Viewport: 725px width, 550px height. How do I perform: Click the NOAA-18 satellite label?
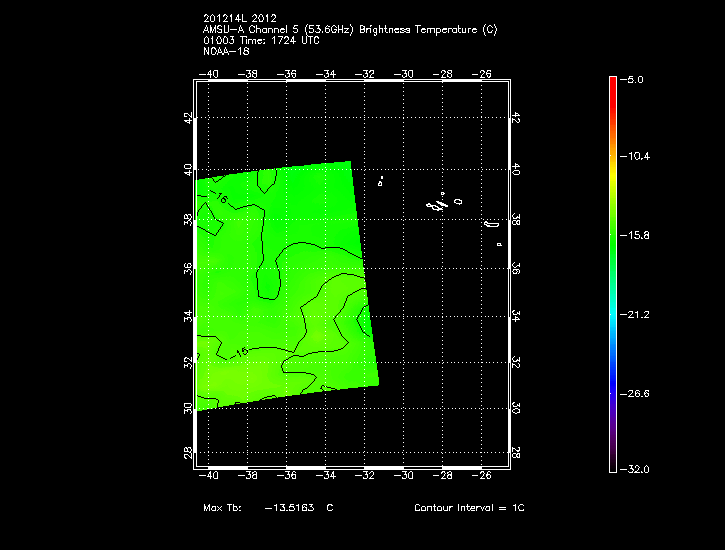coord(226,50)
